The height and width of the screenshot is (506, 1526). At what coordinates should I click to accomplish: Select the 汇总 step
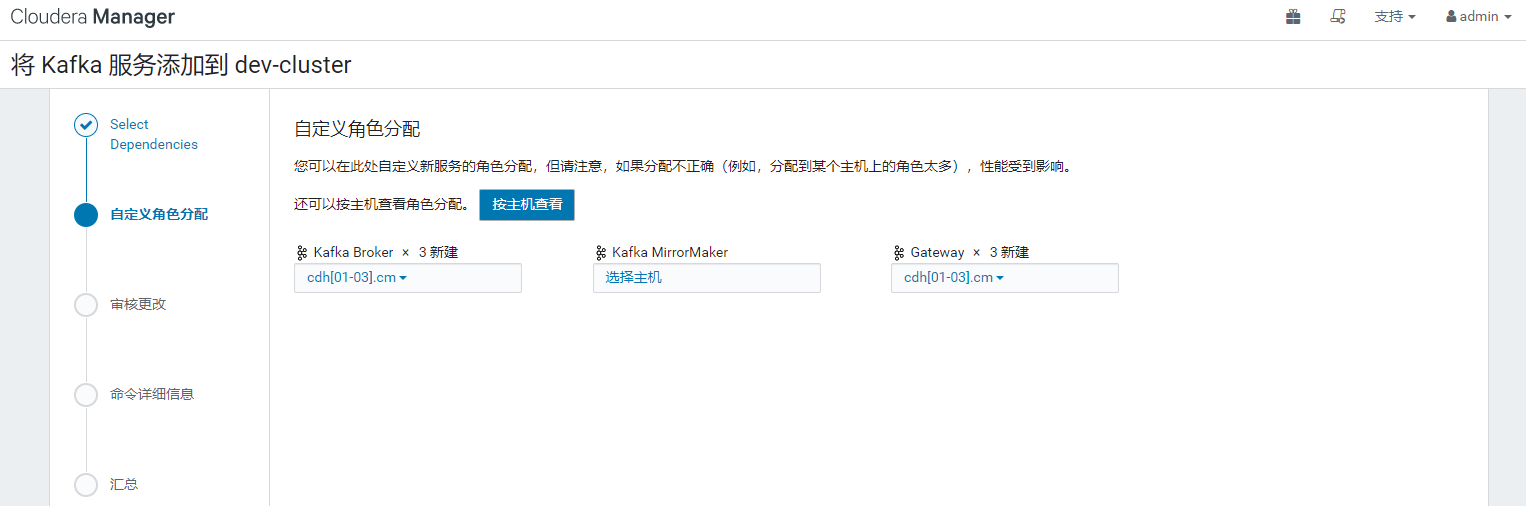point(124,484)
